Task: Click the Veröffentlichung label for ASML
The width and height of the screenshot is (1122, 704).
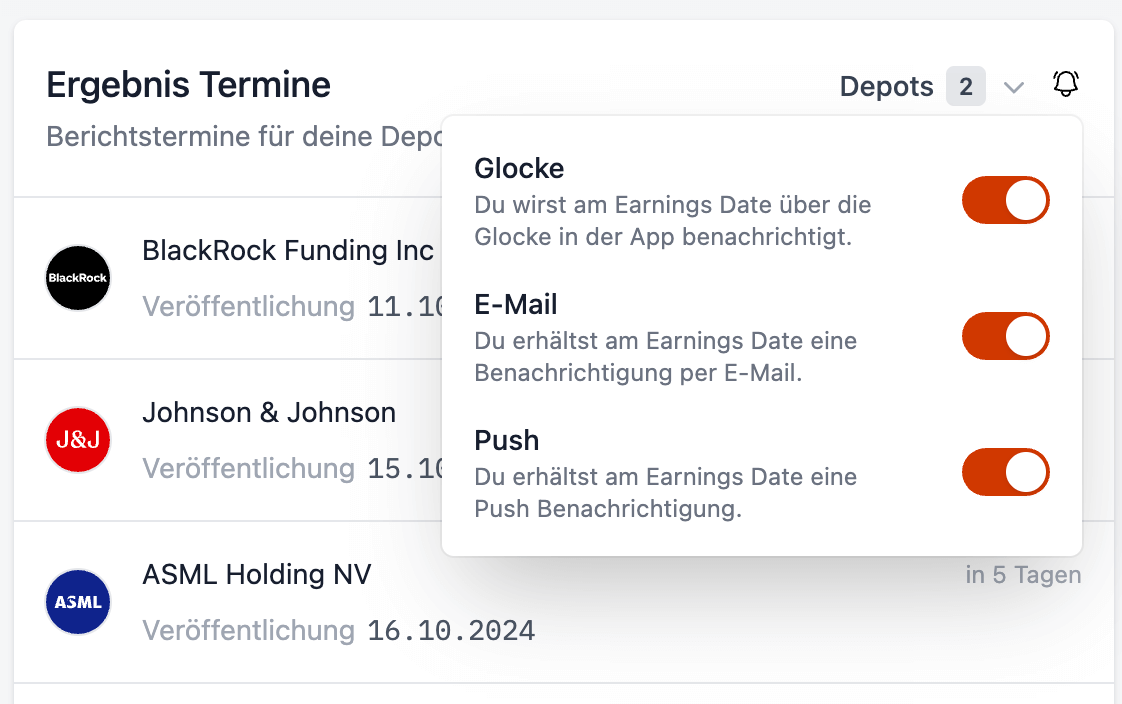Action: pos(249,630)
